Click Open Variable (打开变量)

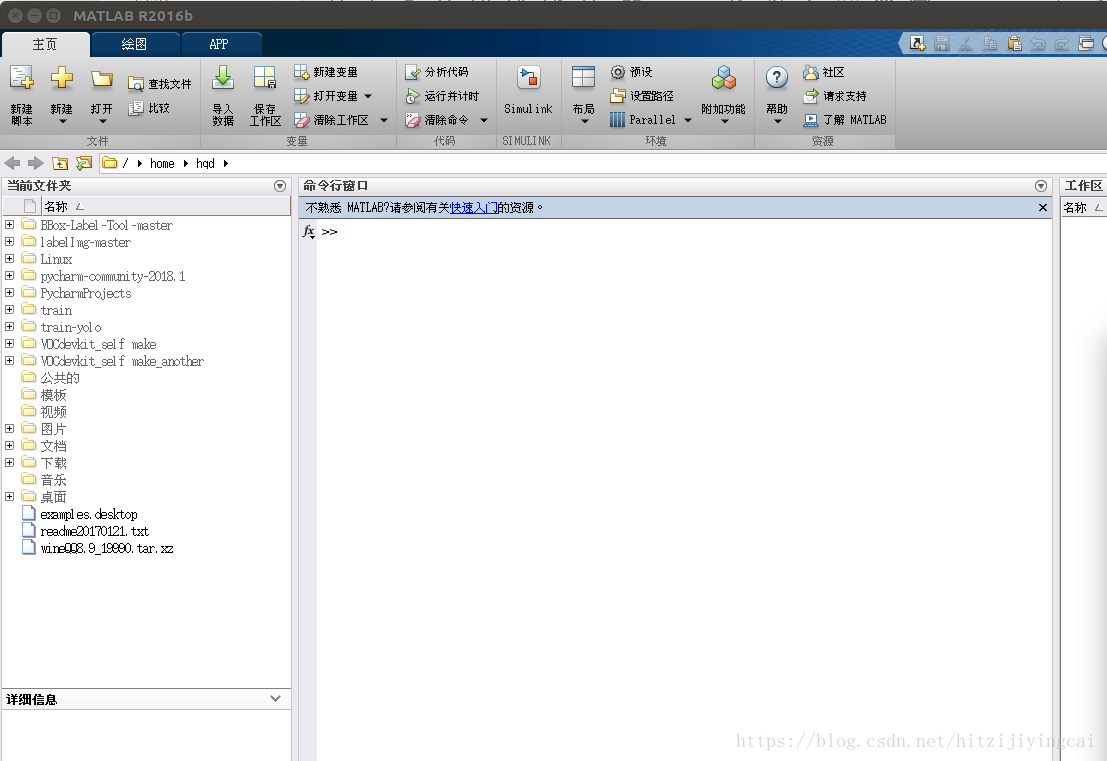point(326,96)
